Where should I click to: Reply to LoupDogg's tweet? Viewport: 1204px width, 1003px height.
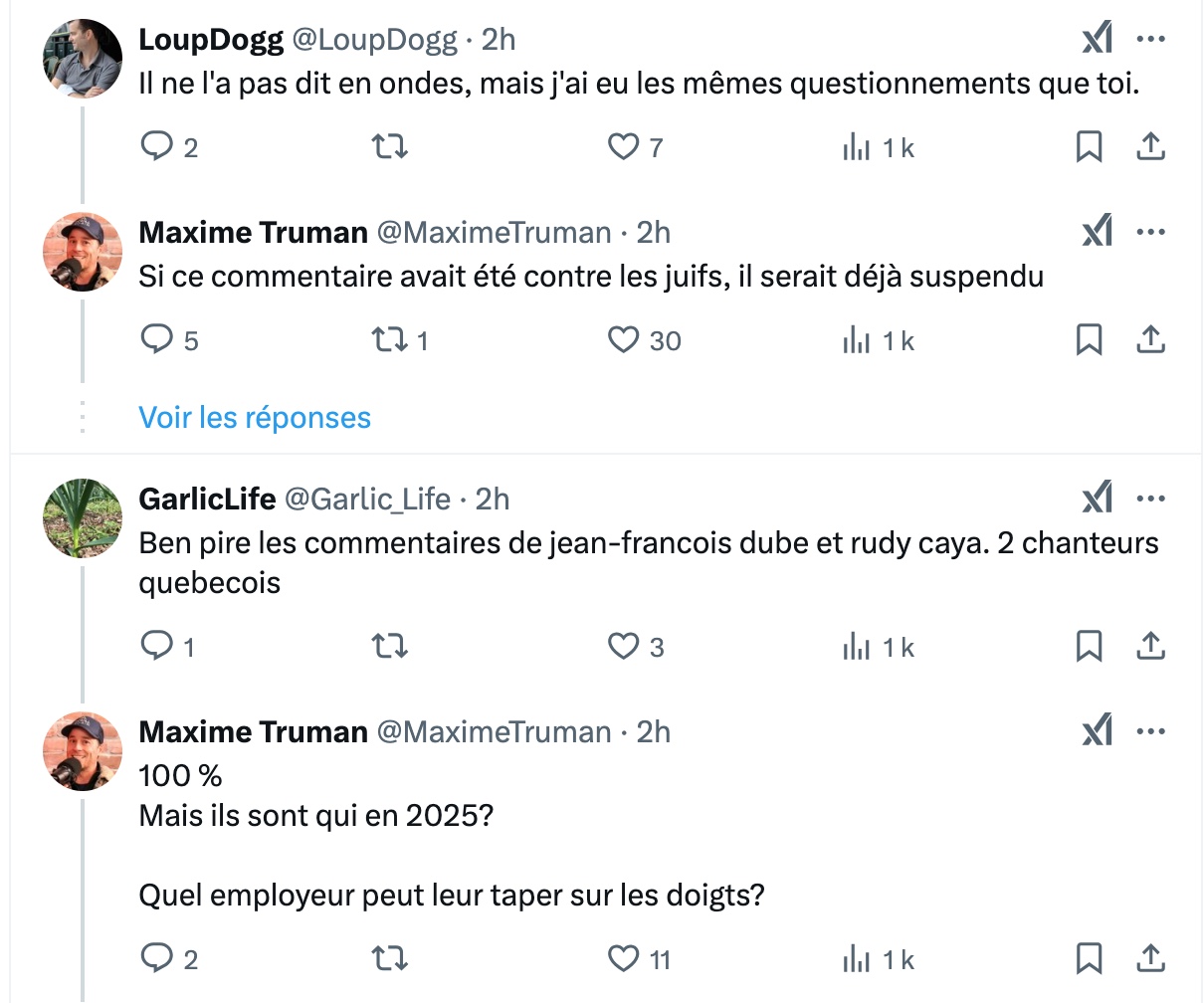coord(157,147)
